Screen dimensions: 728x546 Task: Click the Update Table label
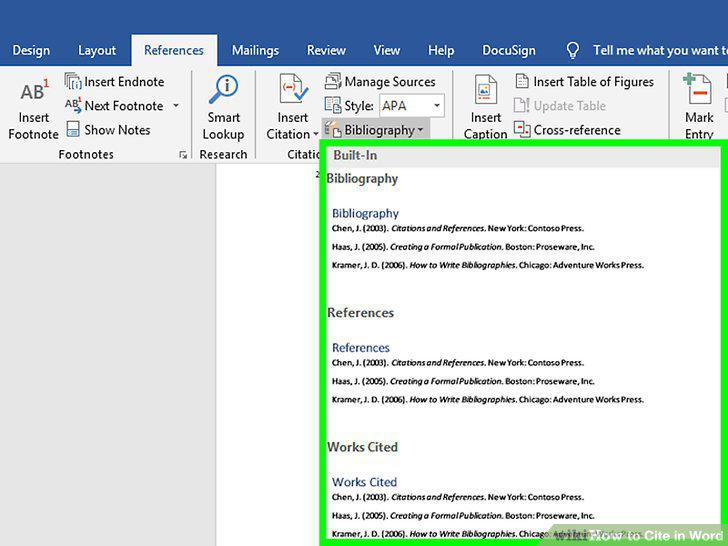(570, 106)
